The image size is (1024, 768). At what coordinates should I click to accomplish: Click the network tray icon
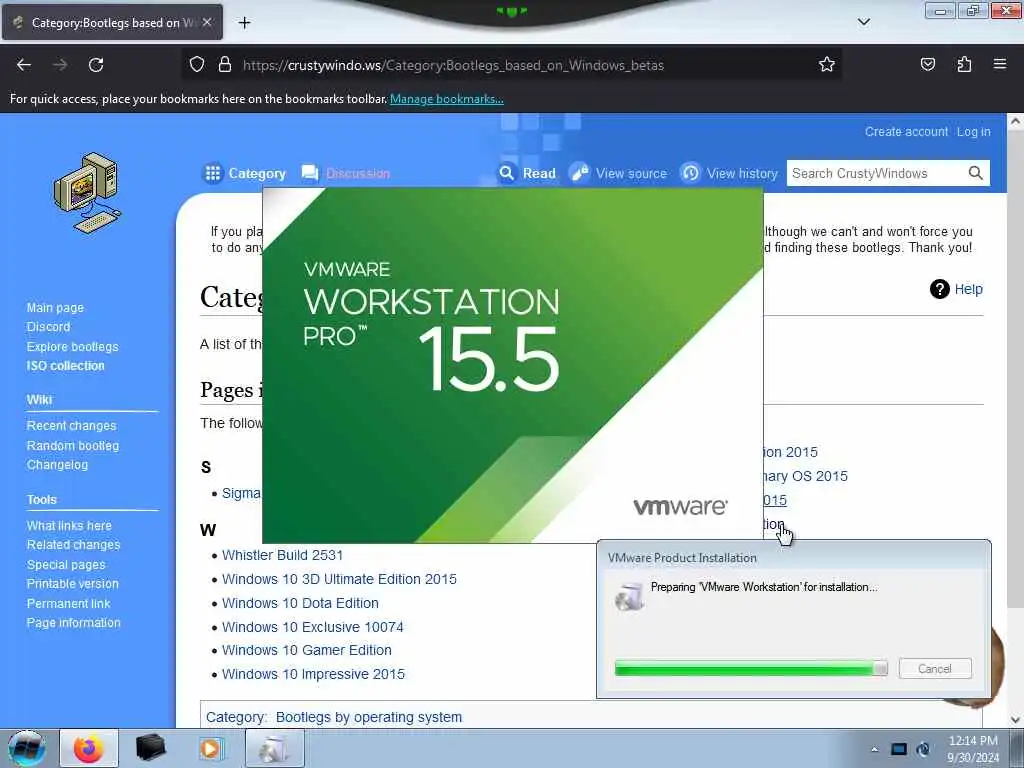923,749
